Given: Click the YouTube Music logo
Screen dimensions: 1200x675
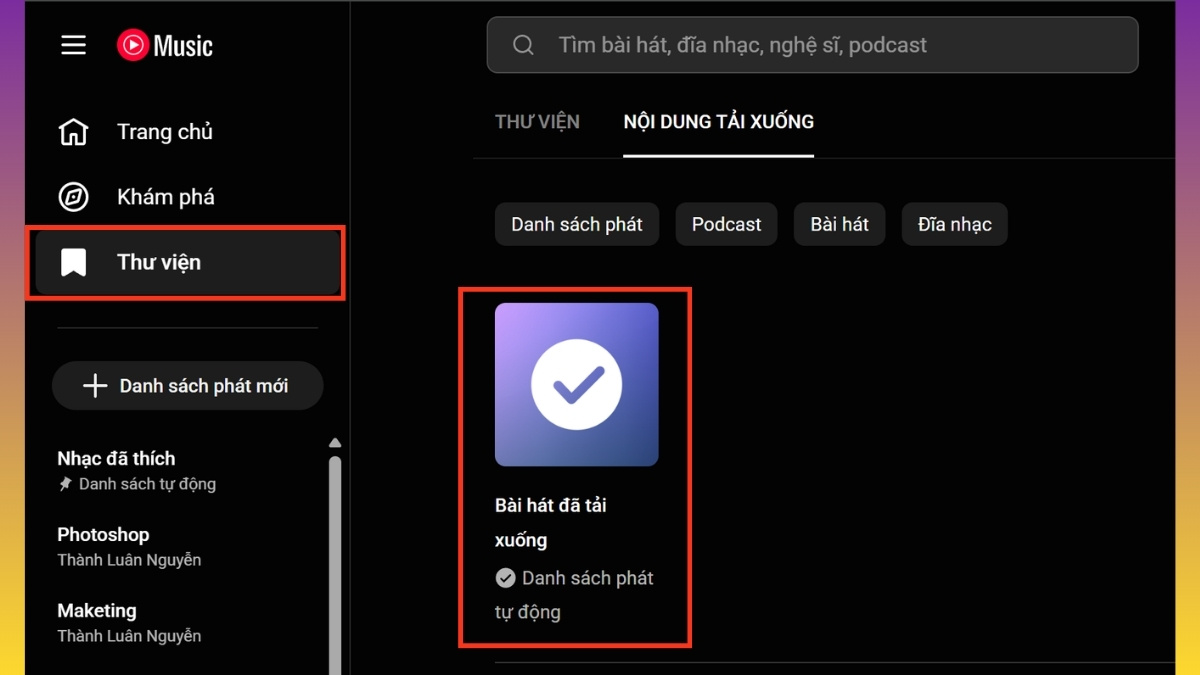Looking at the screenshot, I should [x=165, y=45].
